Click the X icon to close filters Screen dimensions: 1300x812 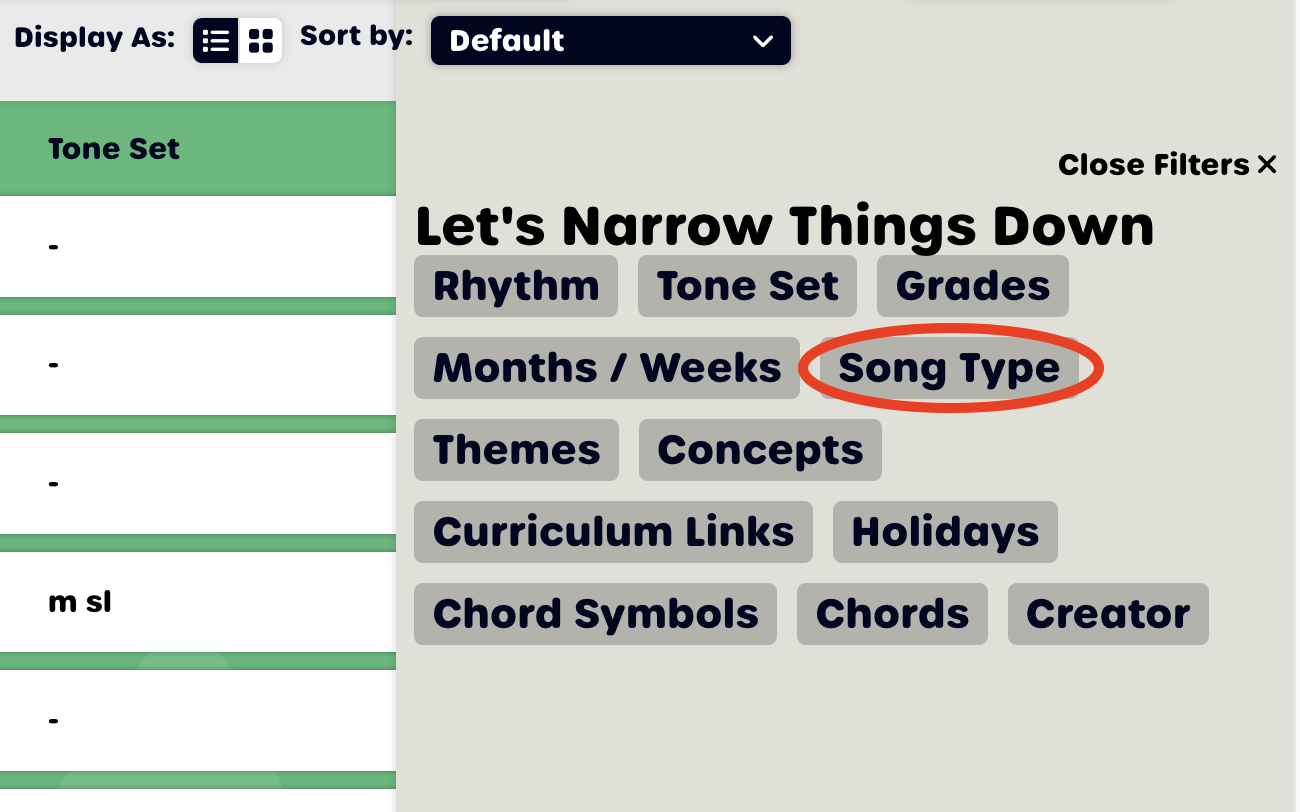click(1267, 164)
